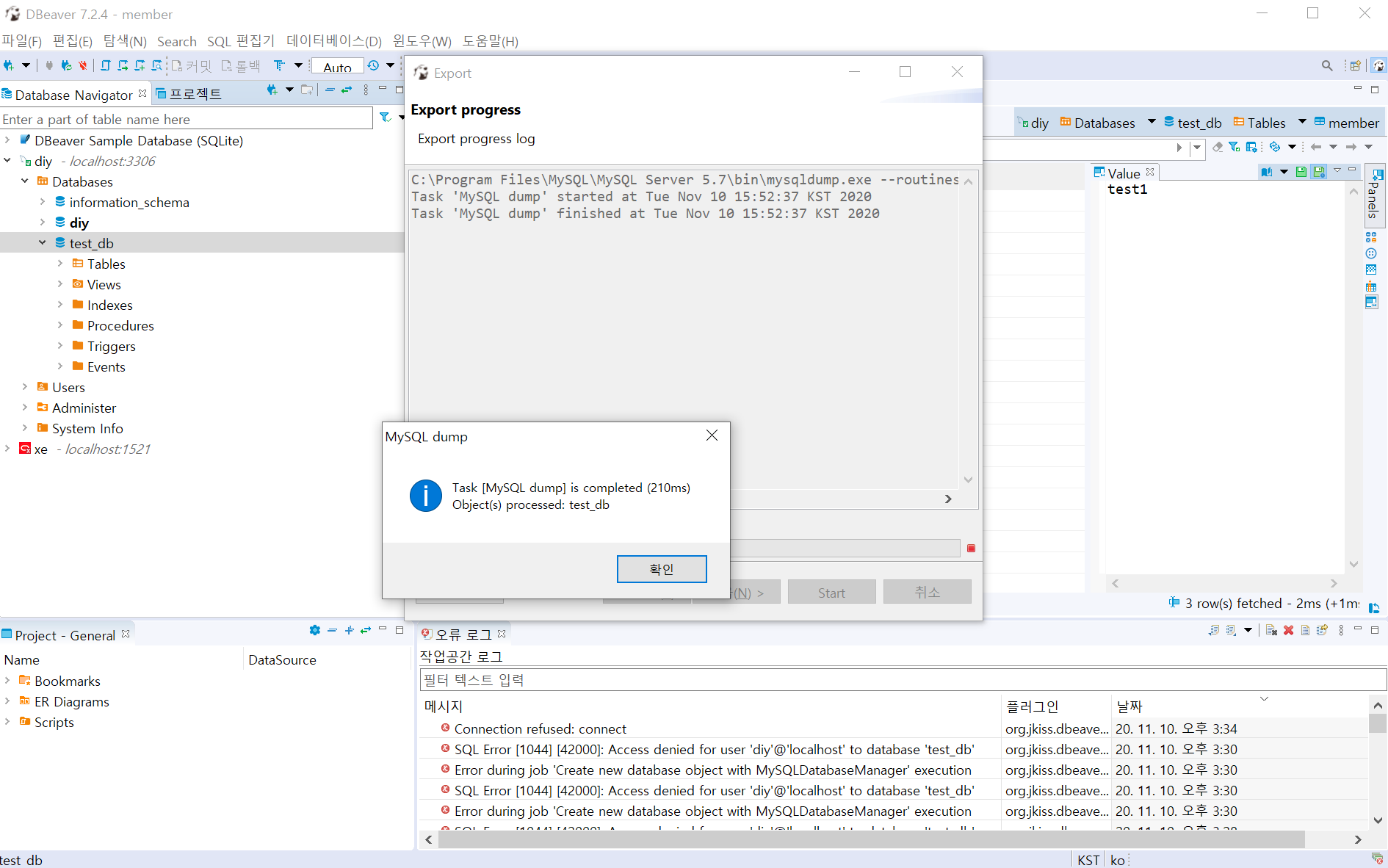Click the 확인 button in MySQL dump dialog

[x=662, y=569]
